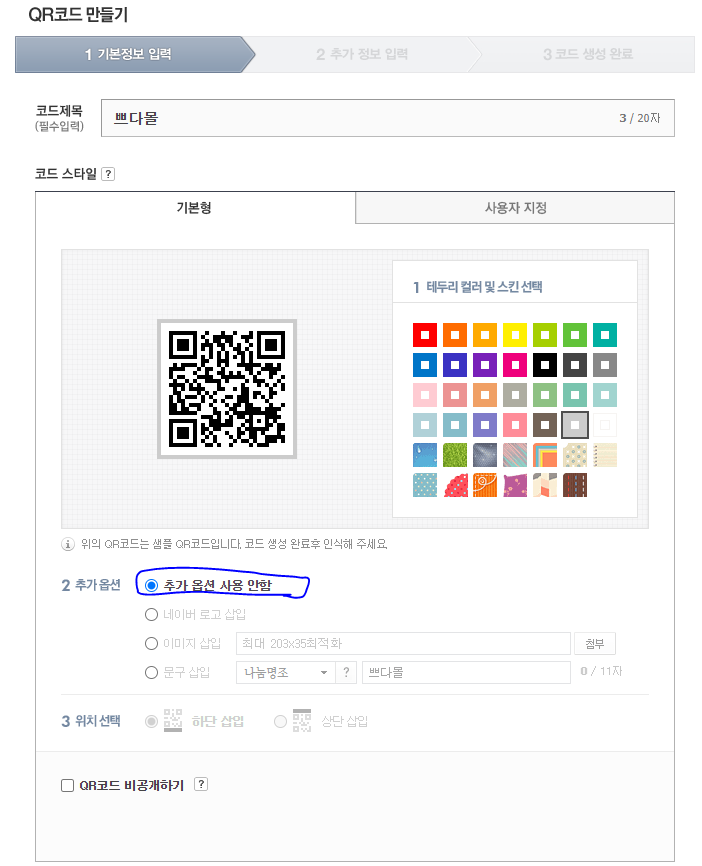Apply the orange stitched pocket skin
Screen dimensions: 702x866
[484, 484]
